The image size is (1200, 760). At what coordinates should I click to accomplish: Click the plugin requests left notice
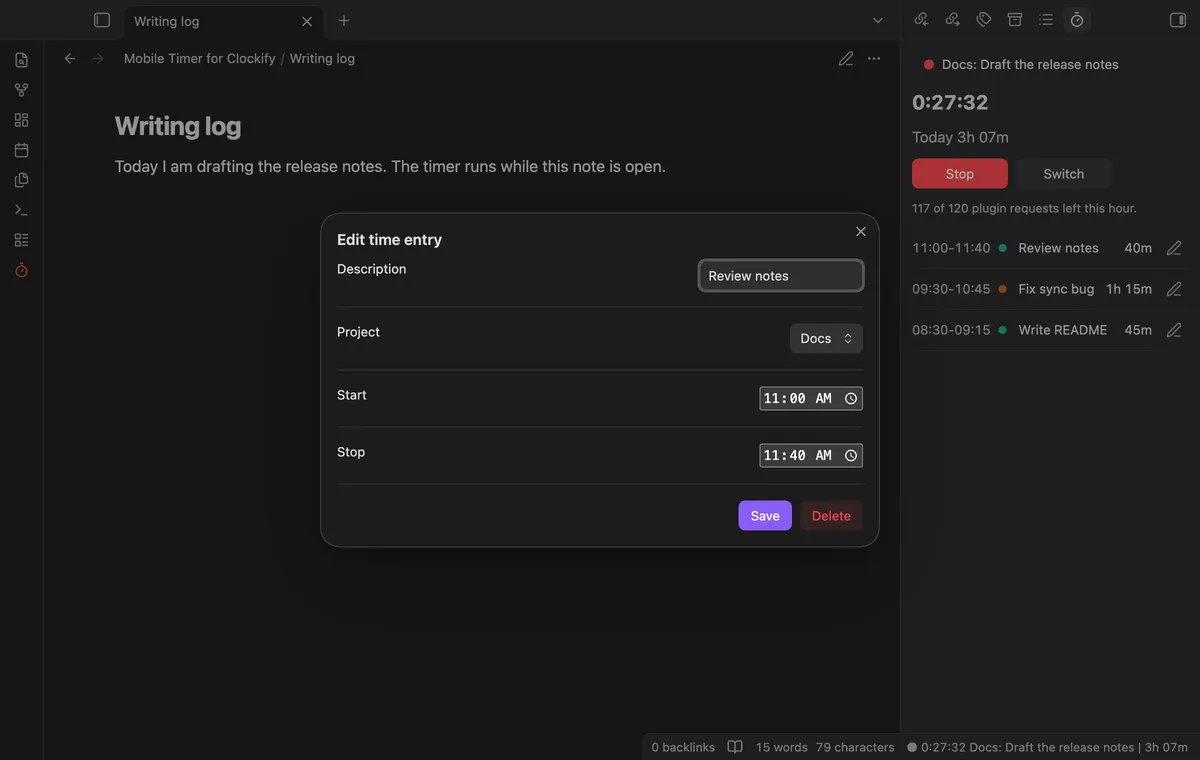(1024, 208)
